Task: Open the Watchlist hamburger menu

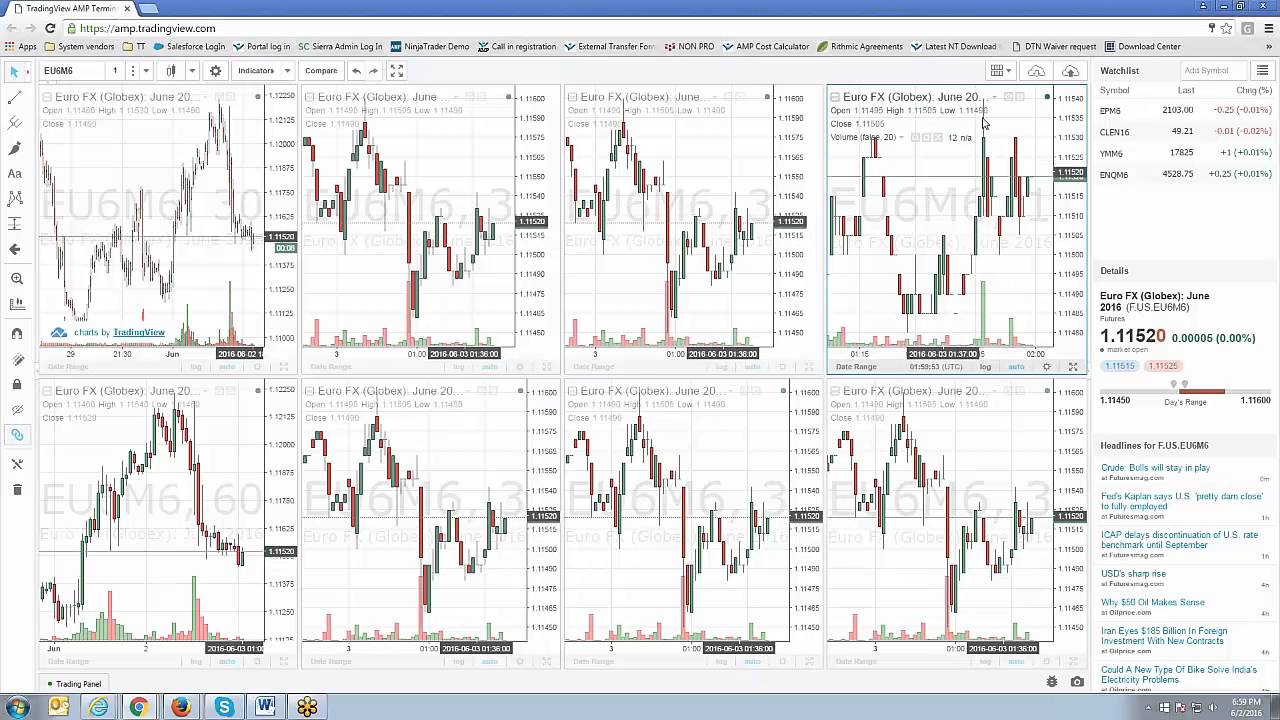Action: (1262, 71)
